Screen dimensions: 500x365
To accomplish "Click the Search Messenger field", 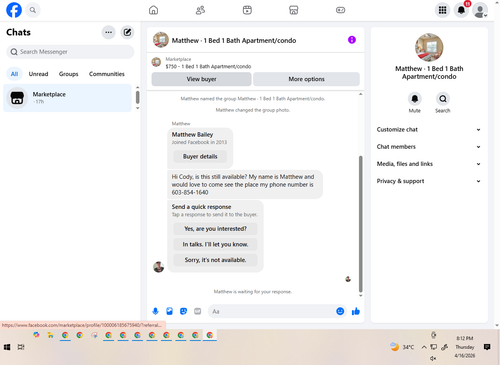I will tap(70, 52).
